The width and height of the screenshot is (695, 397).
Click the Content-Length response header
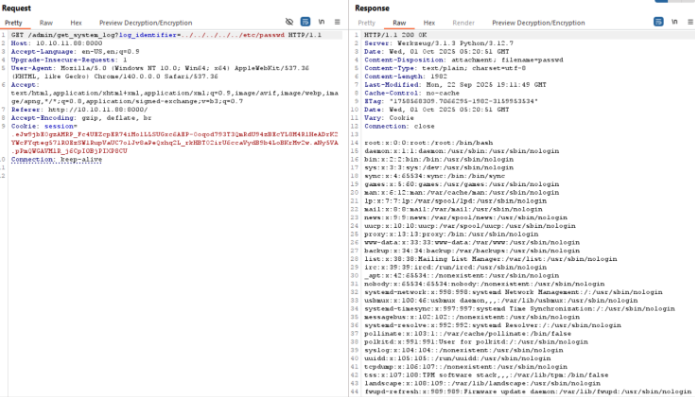pyautogui.click(x=406, y=76)
